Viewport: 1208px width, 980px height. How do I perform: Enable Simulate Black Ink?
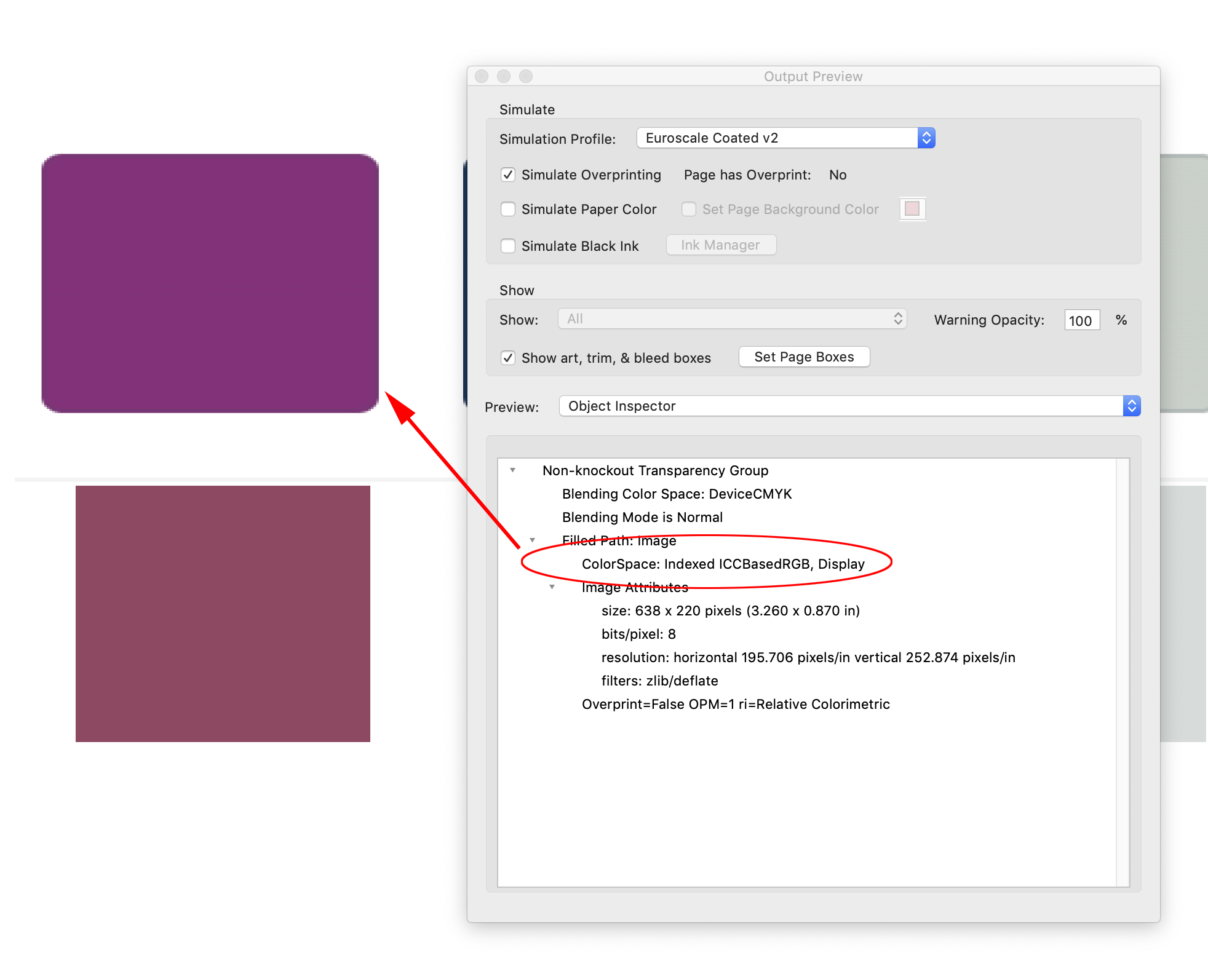point(508,245)
